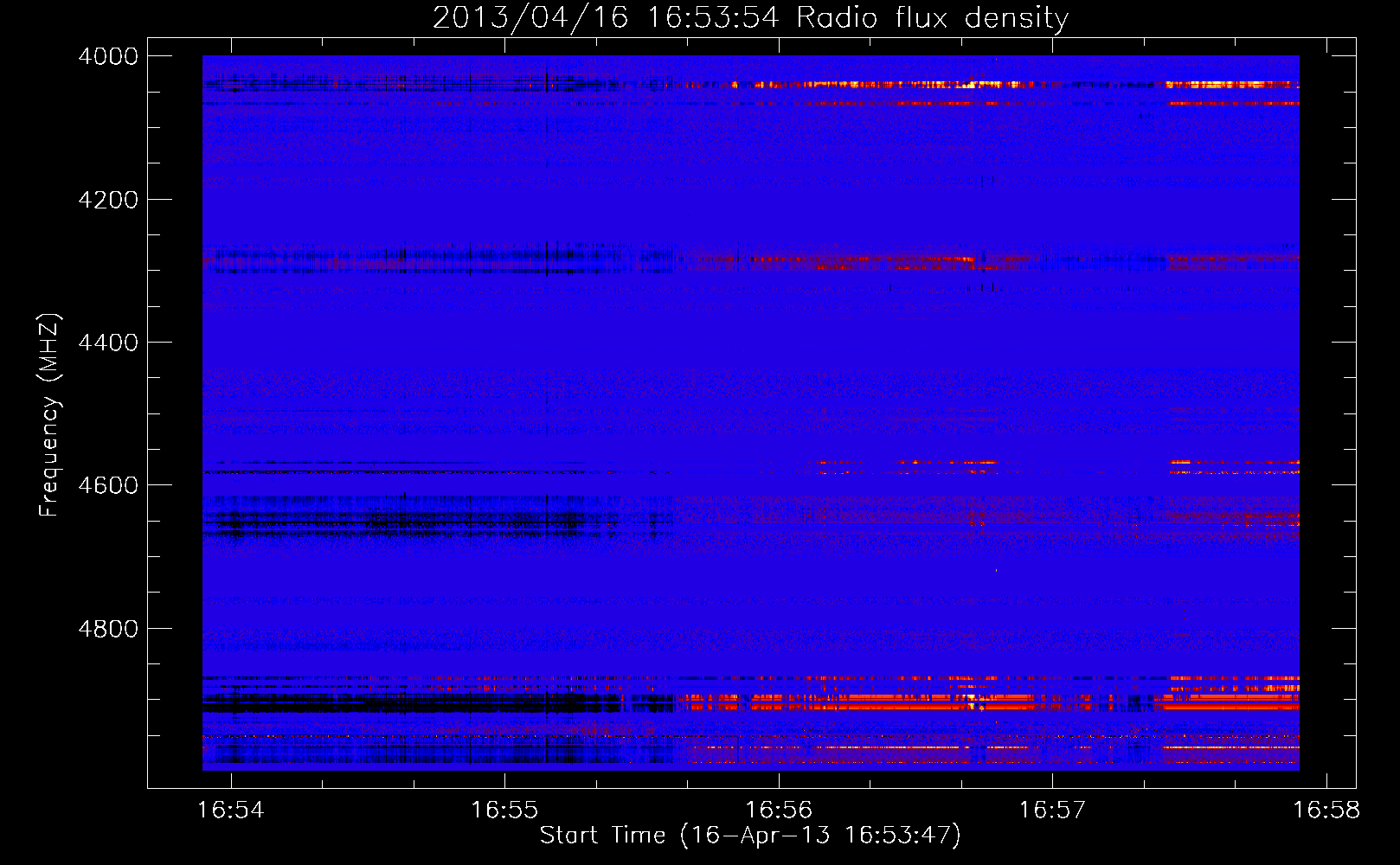Screen dimensions: 1400x865
Task: Click the 16:54 time axis label
Action: [x=230, y=811]
